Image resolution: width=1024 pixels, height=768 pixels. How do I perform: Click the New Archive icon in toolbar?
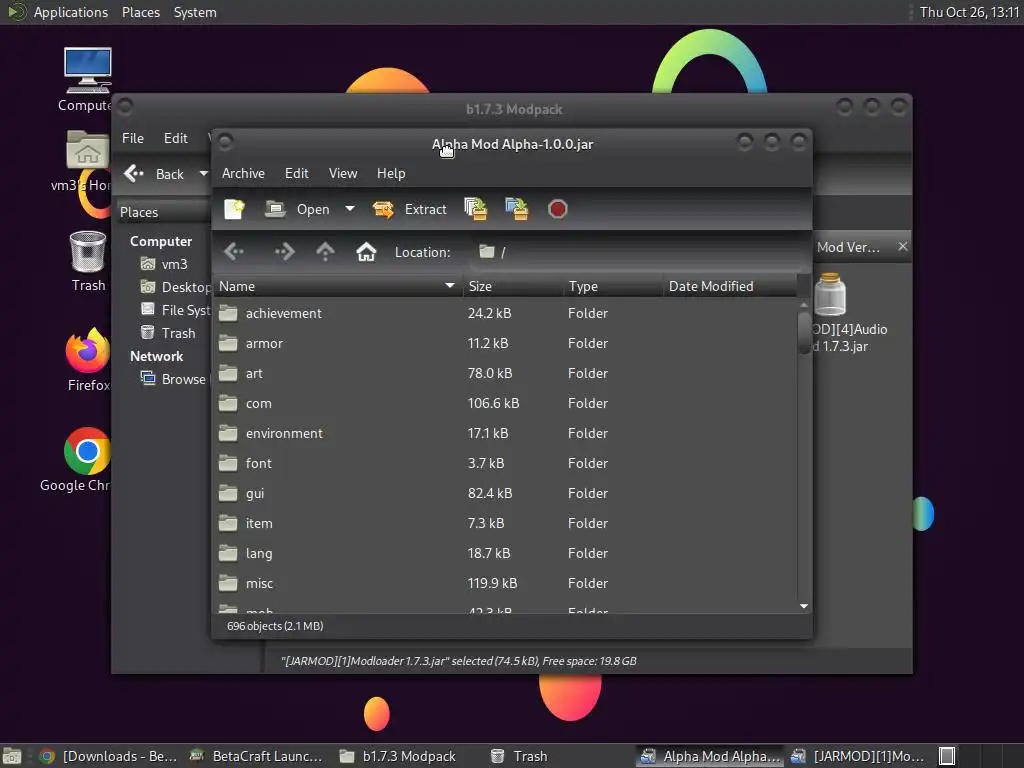pos(234,209)
